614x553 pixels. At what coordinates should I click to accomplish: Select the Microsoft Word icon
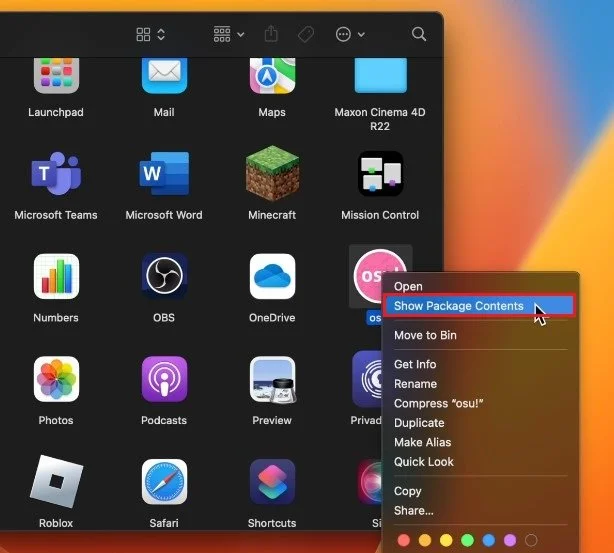164,173
